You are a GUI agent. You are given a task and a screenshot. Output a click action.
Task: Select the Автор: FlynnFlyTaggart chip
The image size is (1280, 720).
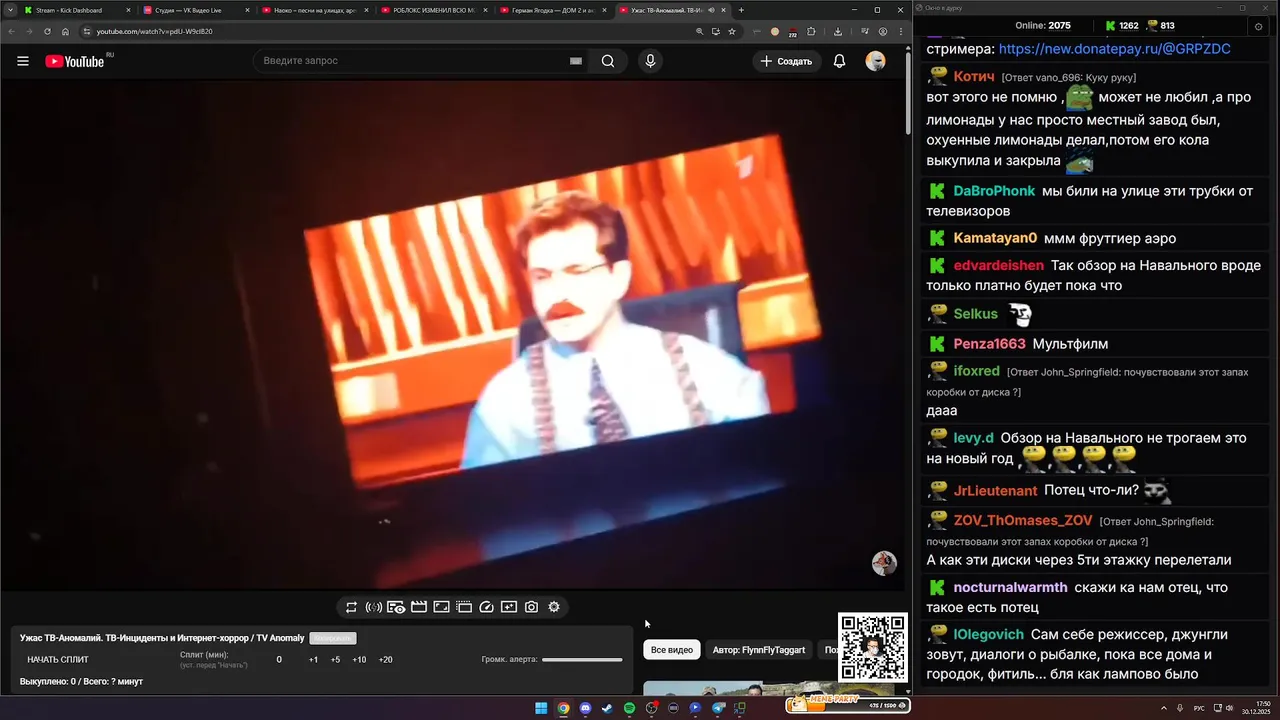pos(759,650)
